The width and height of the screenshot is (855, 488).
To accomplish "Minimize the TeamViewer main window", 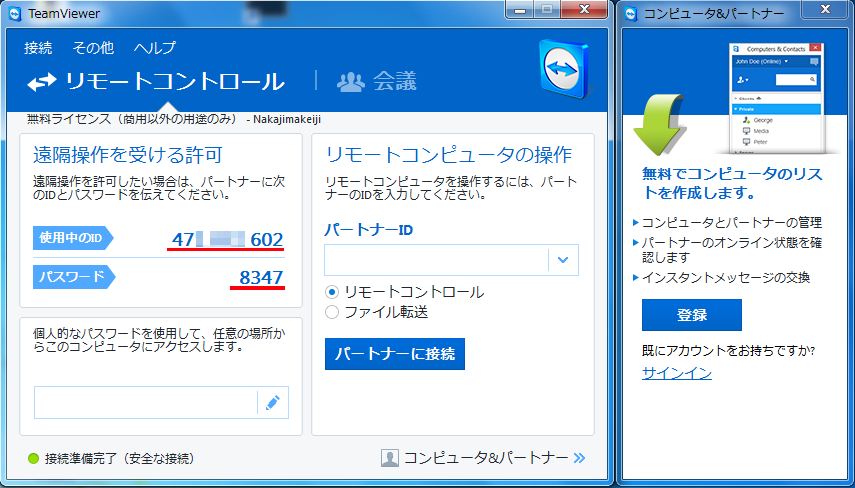I will point(520,9).
